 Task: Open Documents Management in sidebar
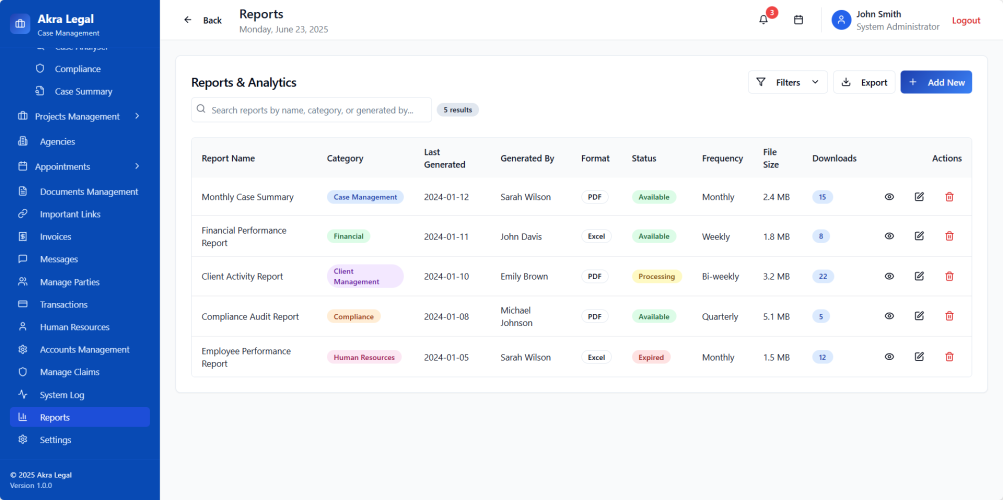pos(88,191)
